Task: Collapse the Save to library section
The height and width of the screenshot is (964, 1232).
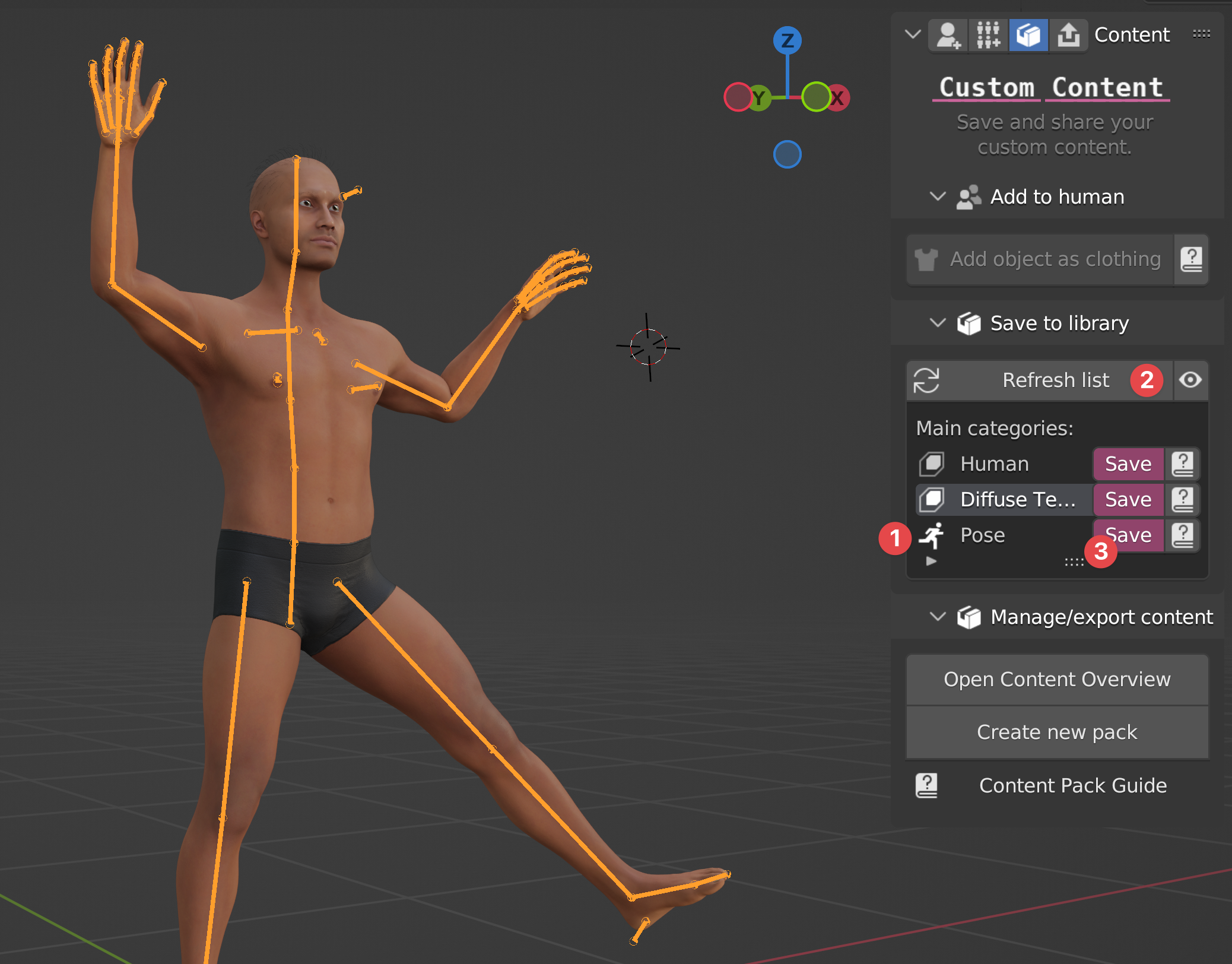Action: 937,323
